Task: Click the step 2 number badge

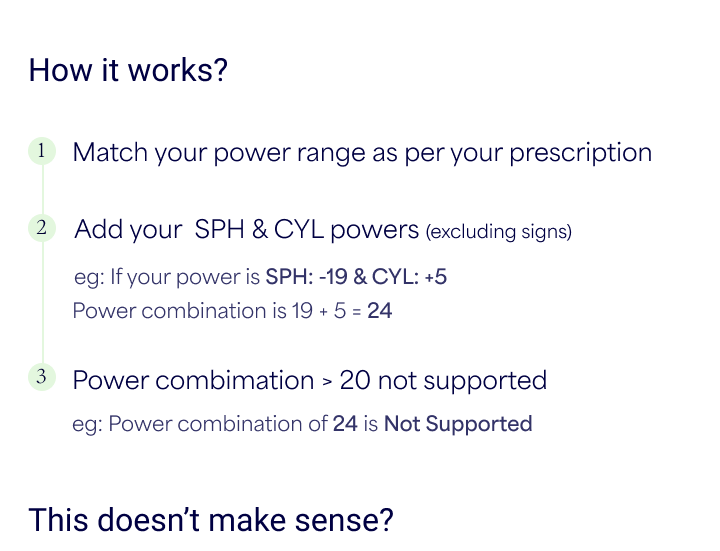Action: point(42,228)
